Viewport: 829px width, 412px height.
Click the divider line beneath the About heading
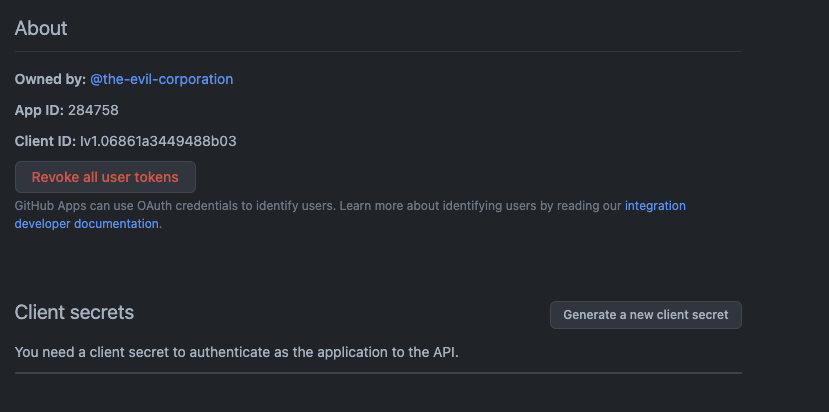coord(378,51)
